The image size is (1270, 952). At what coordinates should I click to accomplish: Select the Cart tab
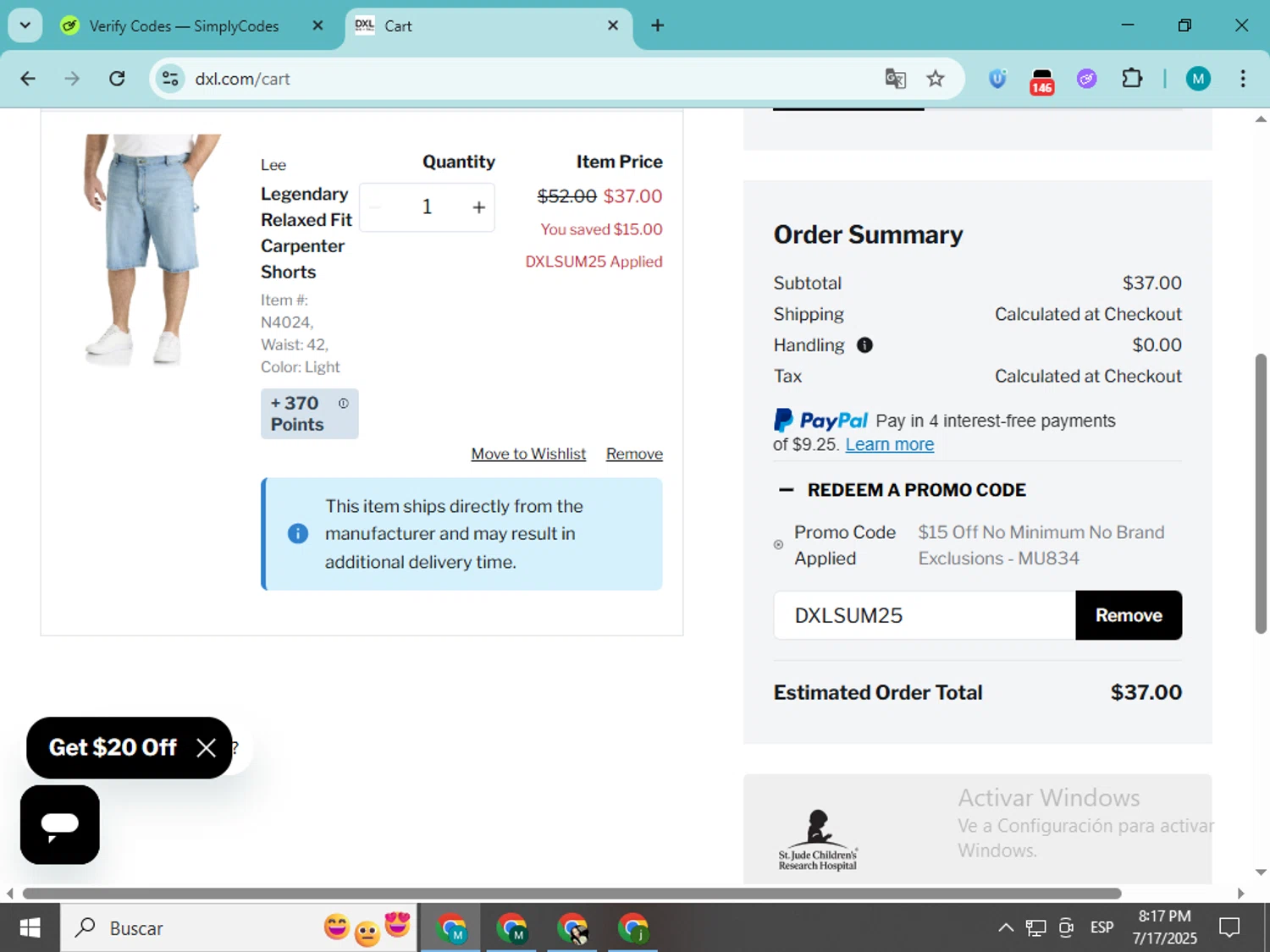tap(489, 26)
